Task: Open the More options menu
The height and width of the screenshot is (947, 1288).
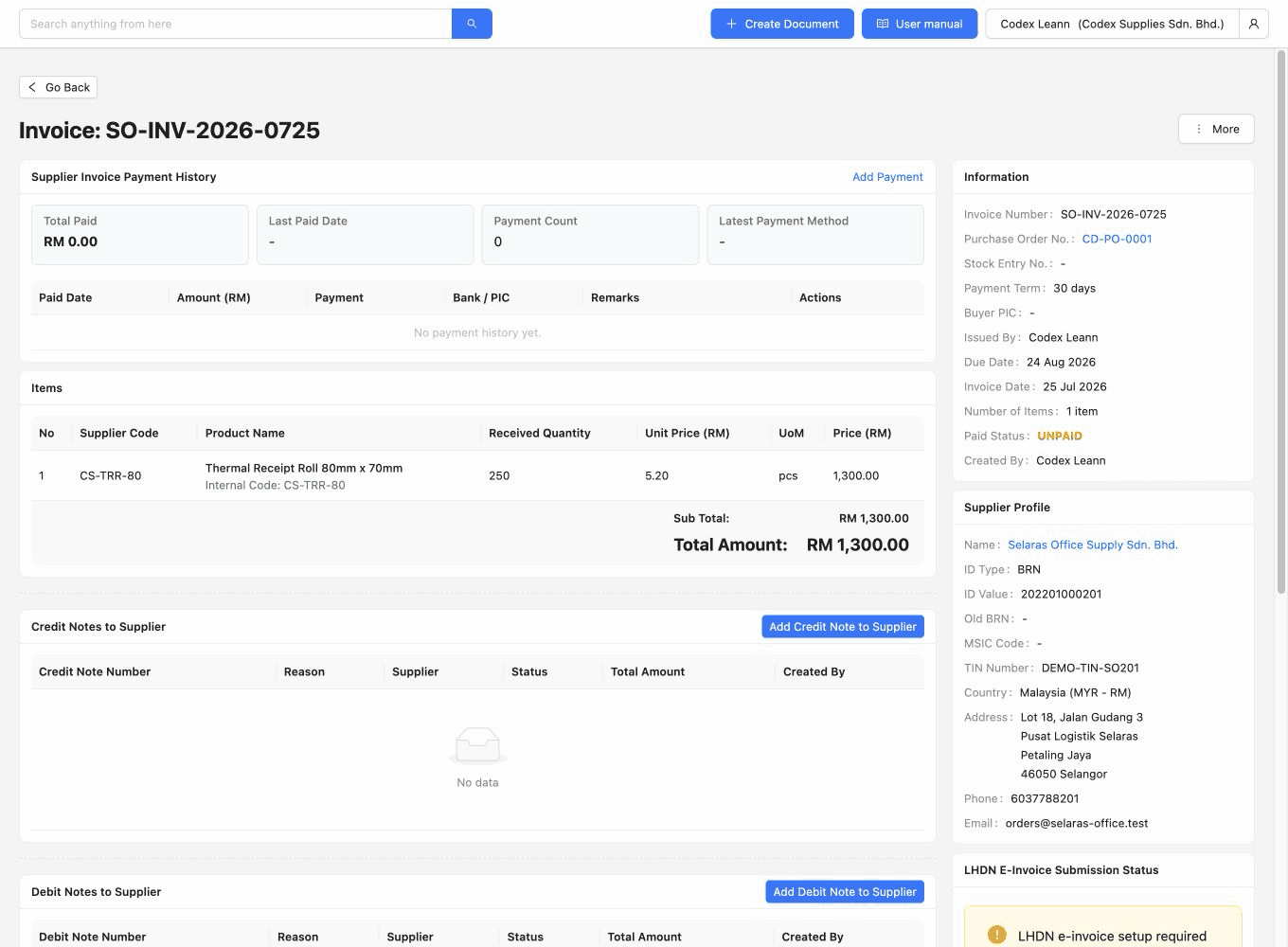Action: coord(1216,129)
